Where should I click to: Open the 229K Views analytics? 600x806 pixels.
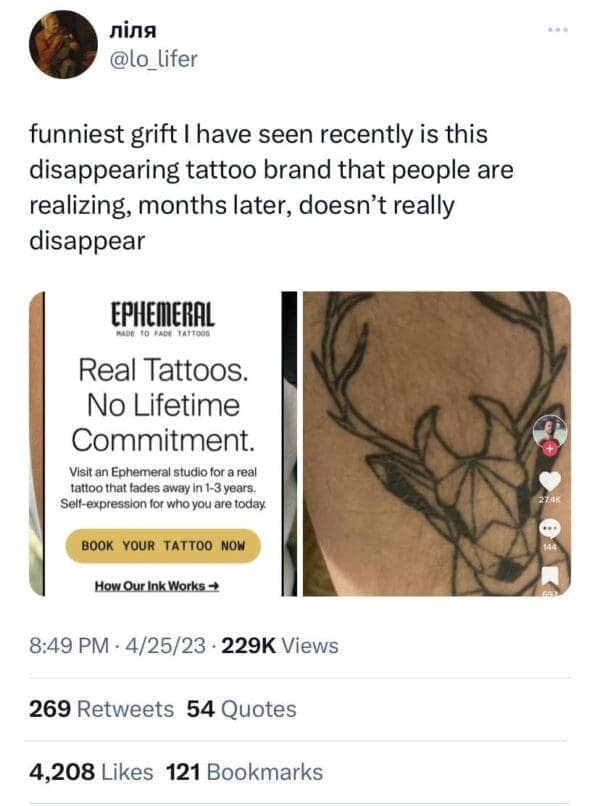280,646
